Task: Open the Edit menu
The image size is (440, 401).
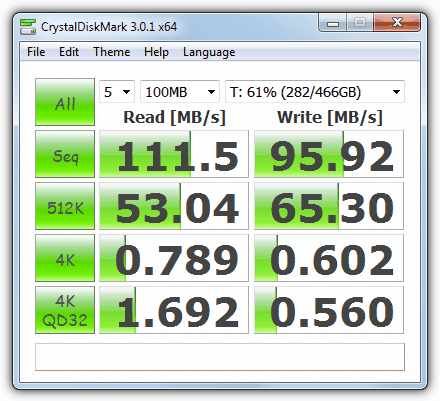Action: (69, 52)
